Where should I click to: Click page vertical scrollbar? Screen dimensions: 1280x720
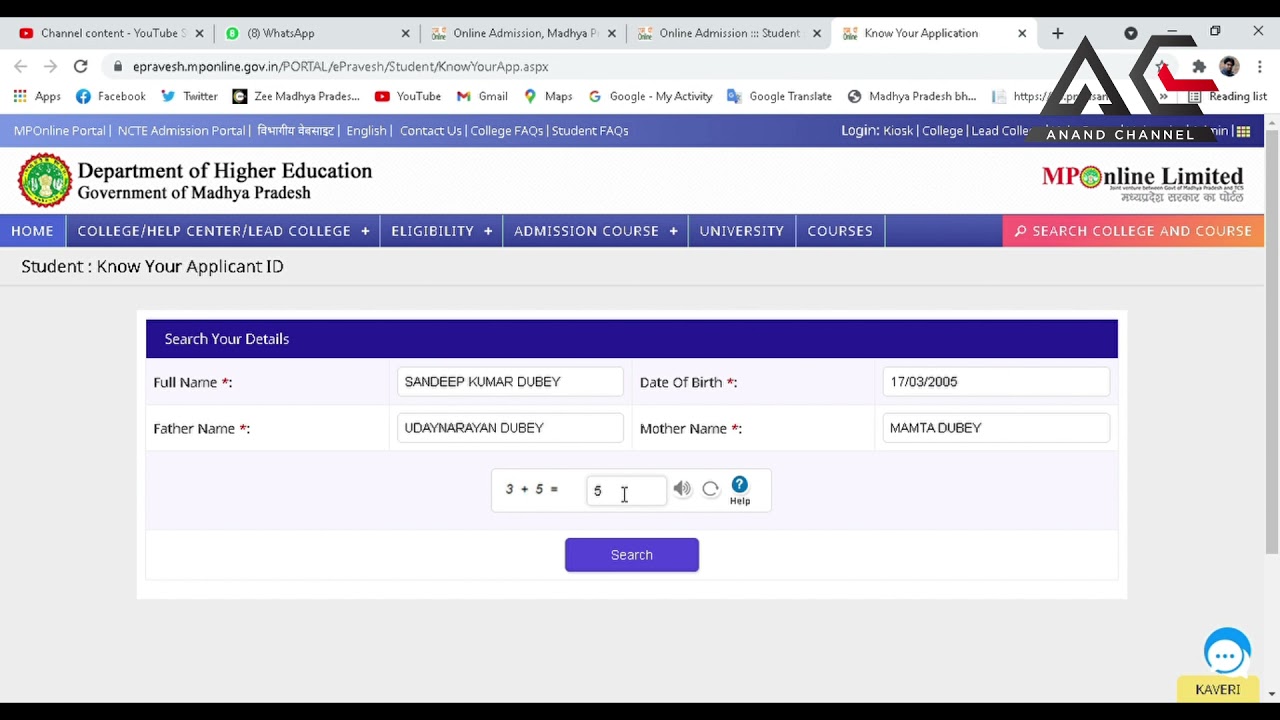(x=1272, y=340)
